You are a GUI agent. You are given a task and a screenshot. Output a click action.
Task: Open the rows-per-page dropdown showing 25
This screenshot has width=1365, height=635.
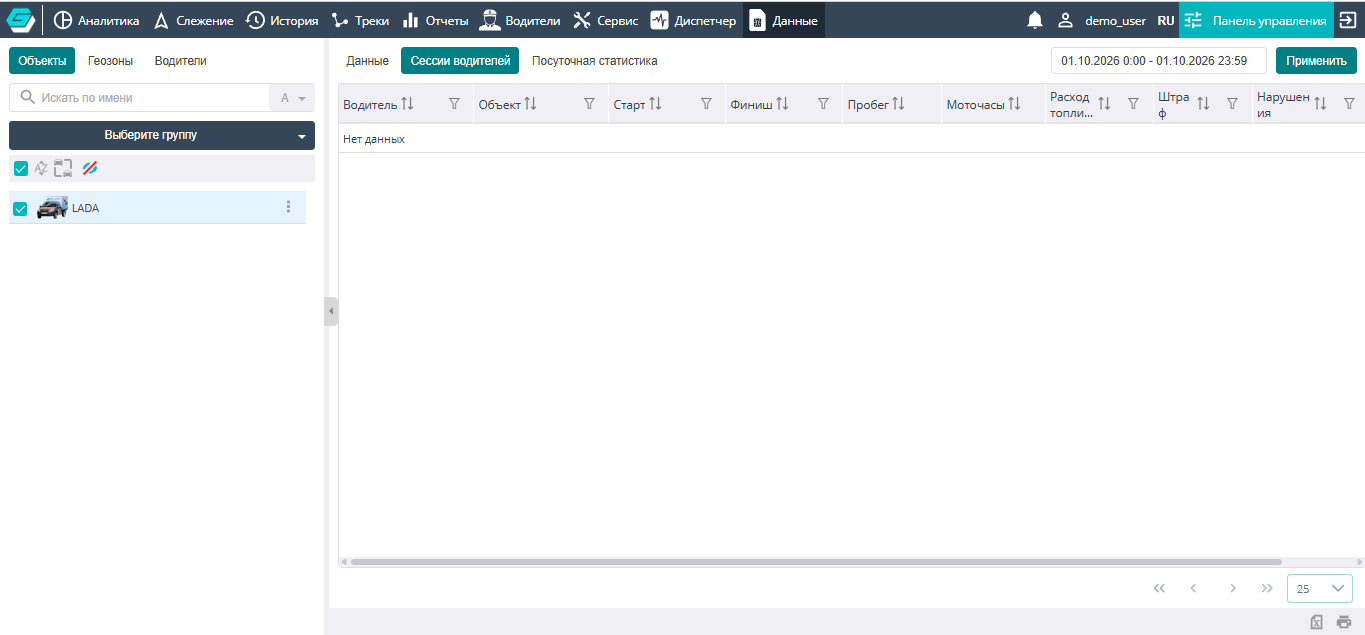coord(1320,588)
